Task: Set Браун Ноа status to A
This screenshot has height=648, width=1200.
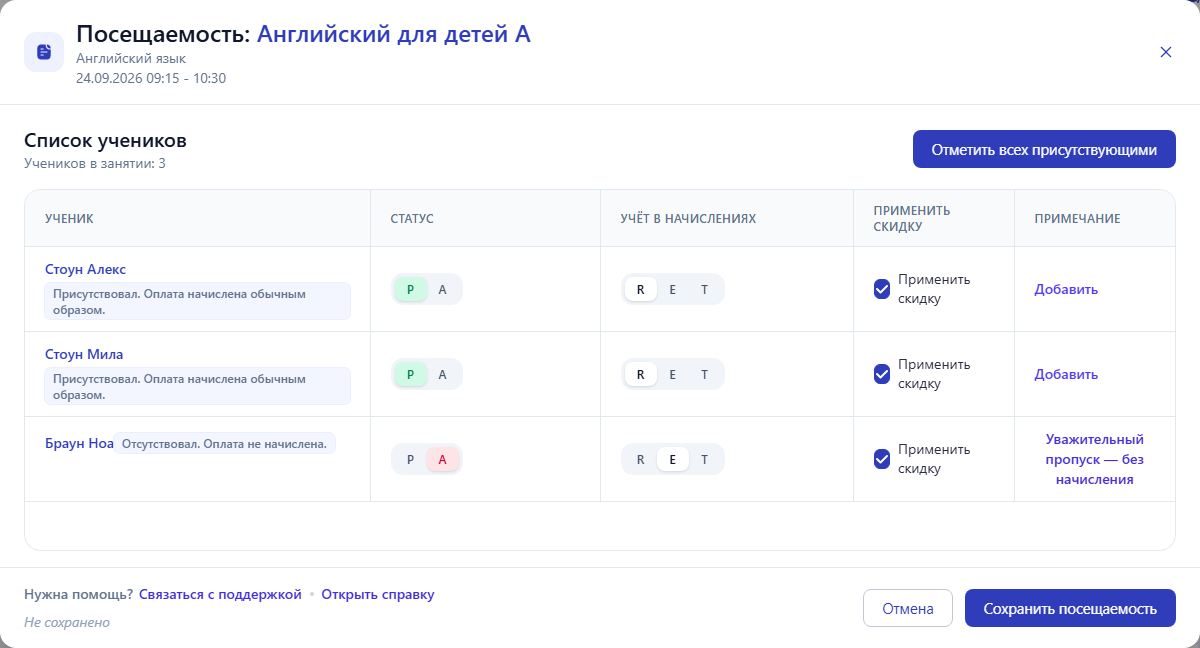Action: 443,459
